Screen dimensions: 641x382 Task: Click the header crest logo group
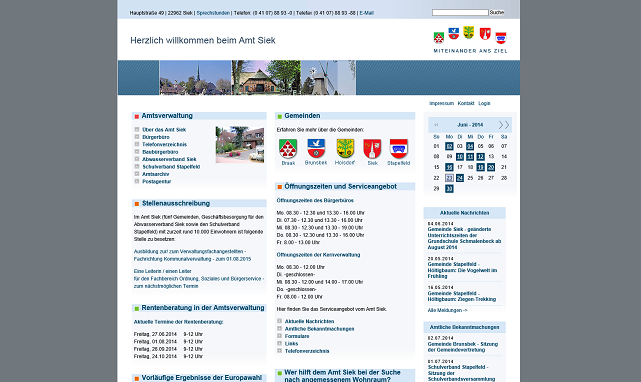click(470, 40)
